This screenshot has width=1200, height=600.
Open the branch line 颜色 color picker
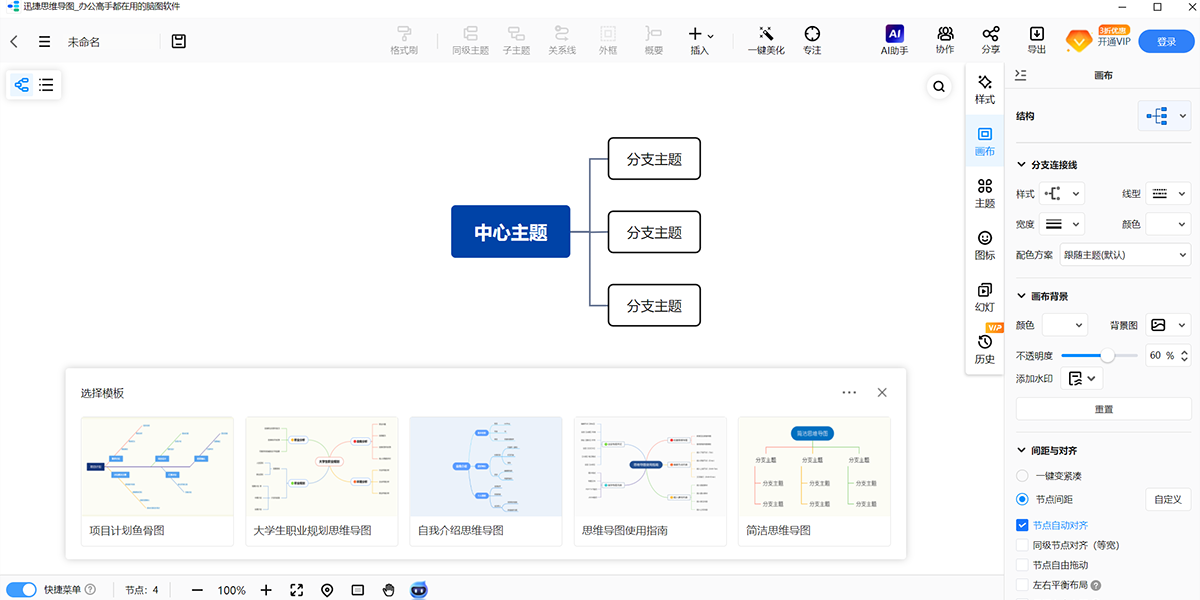(1168, 225)
